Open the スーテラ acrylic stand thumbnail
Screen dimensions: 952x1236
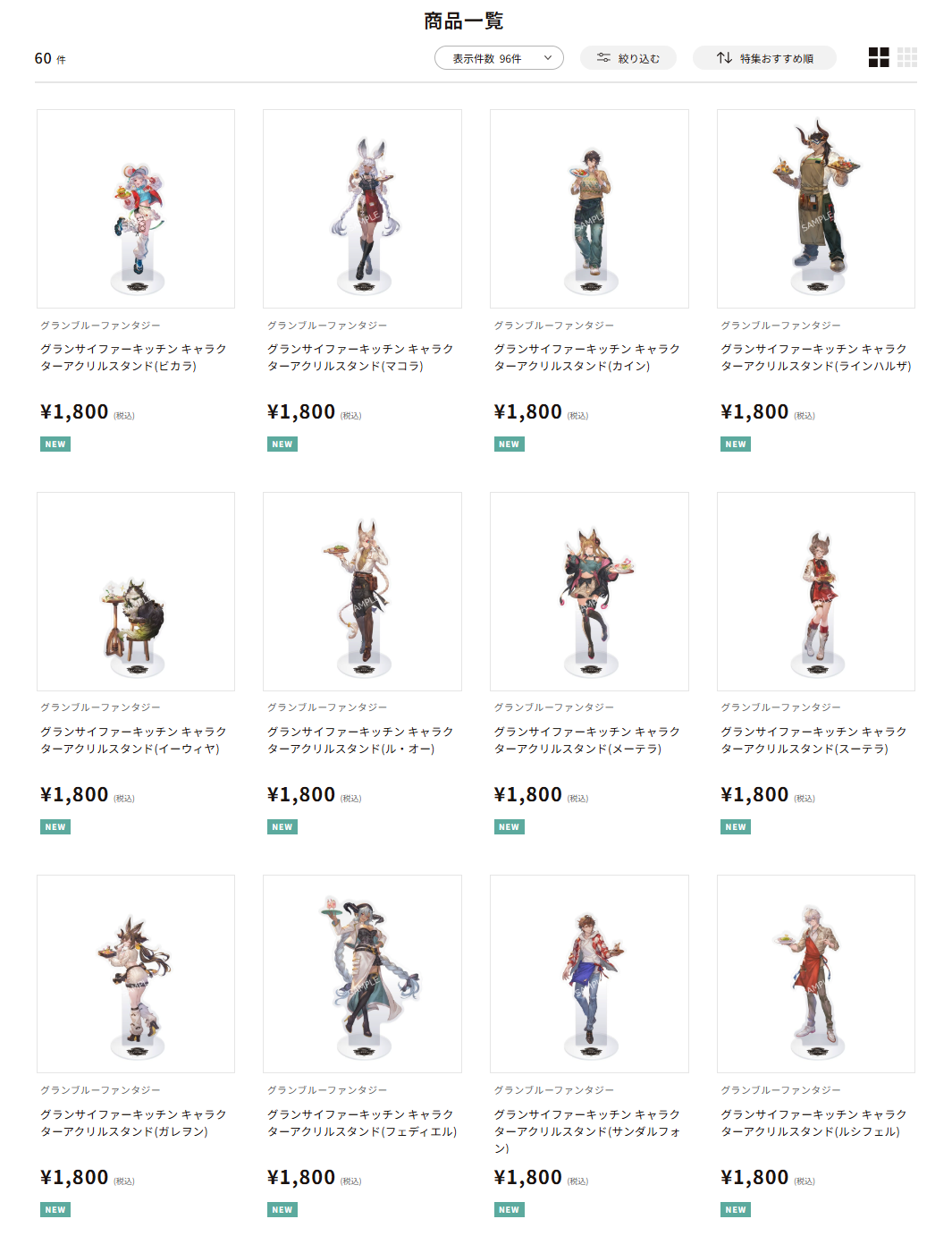816,591
